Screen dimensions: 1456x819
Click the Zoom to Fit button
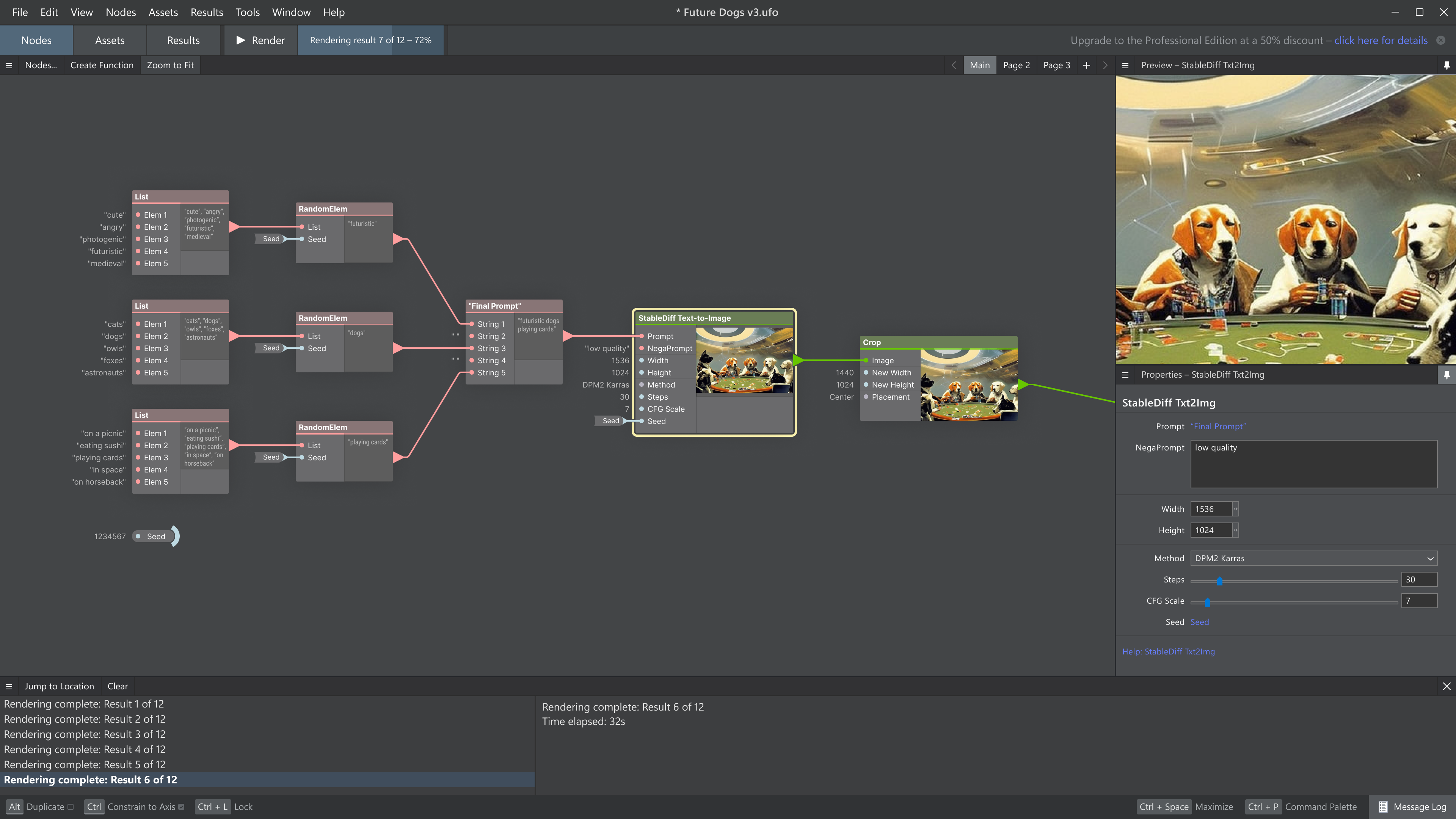click(170, 65)
